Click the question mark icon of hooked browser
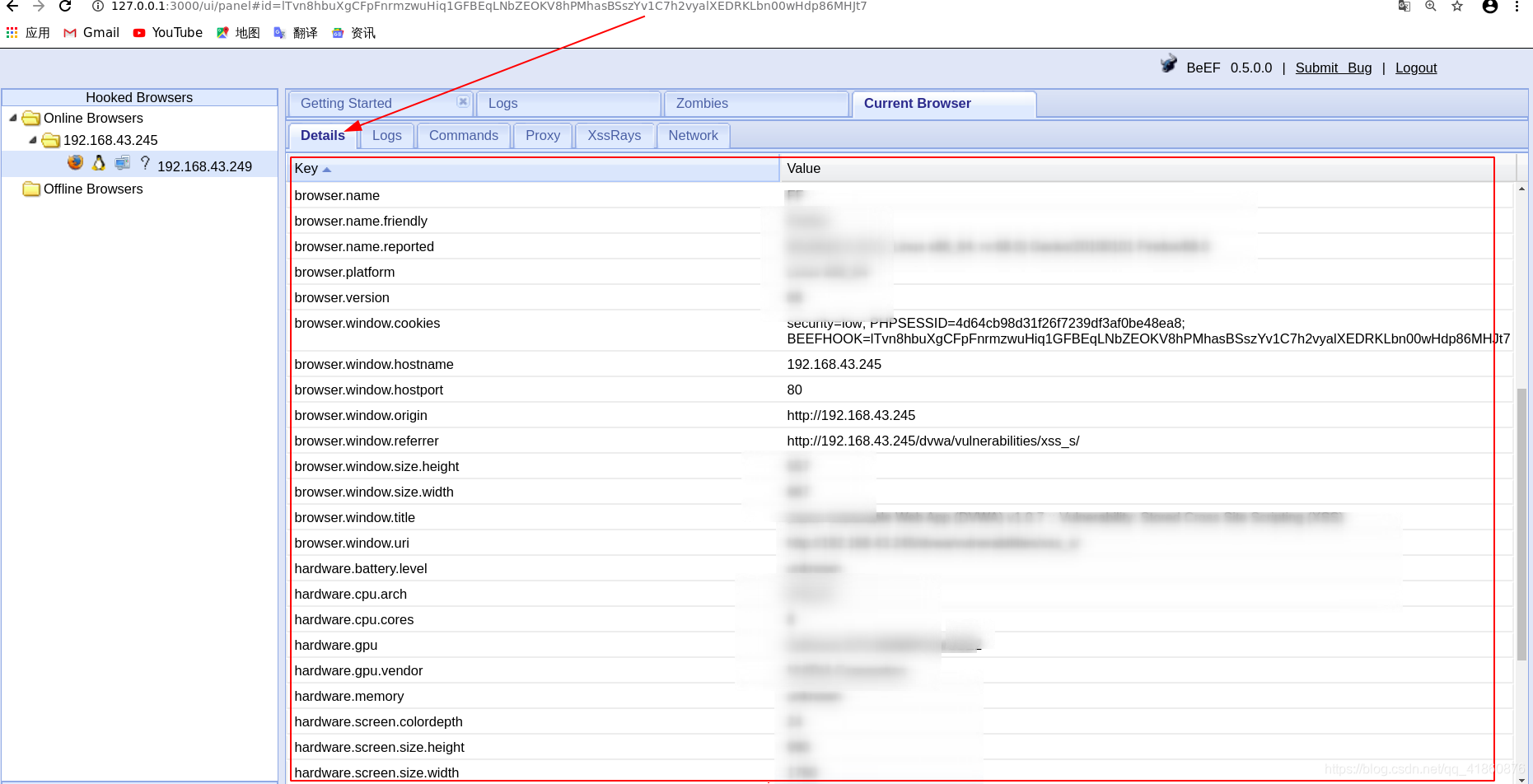This screenshot has height=784, width=1533. pyautogui.click(x=145, y=162)
